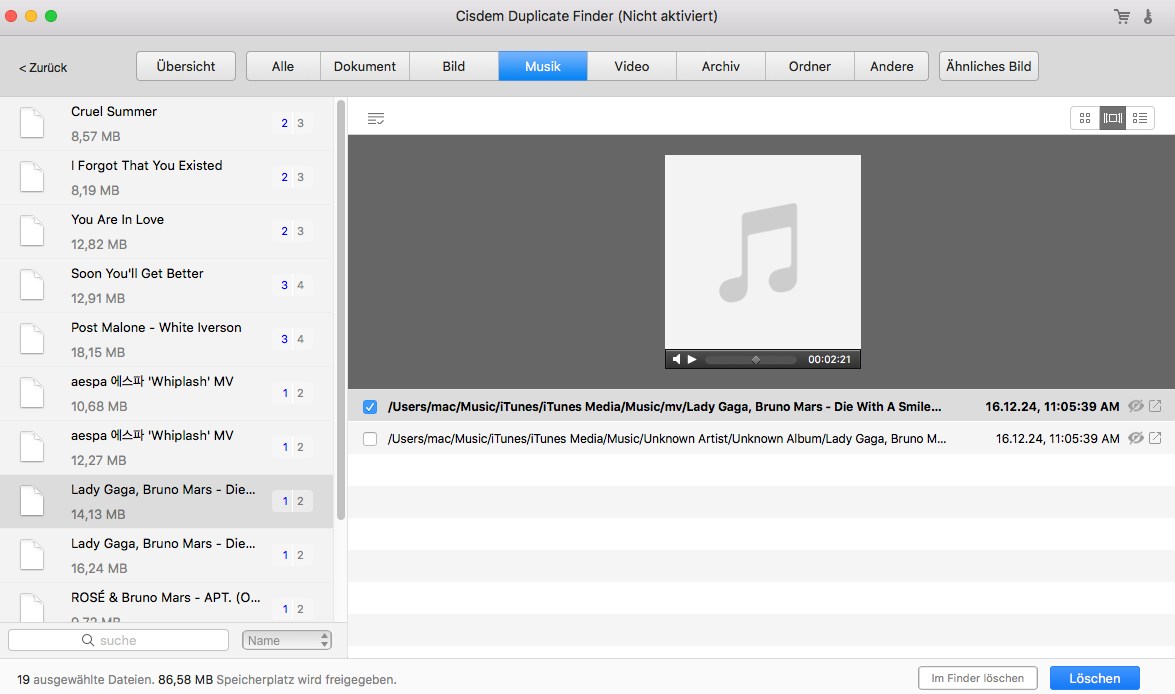Viewport: 1175px width, 694px height.
Task: Mute the audio preview speaker
Action: click(x=677, y=359)
